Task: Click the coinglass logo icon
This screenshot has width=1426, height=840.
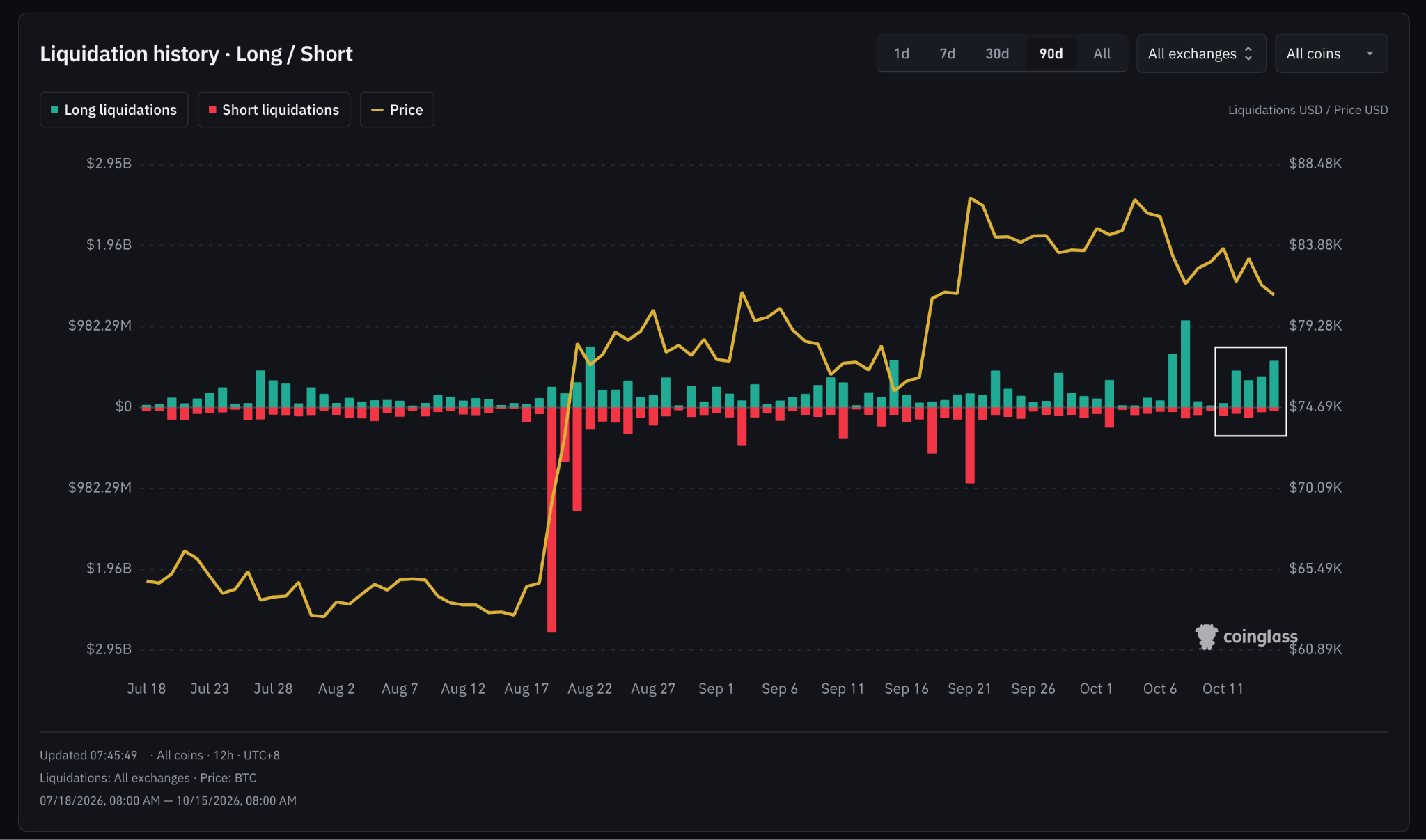Action: pos(1207,637)
